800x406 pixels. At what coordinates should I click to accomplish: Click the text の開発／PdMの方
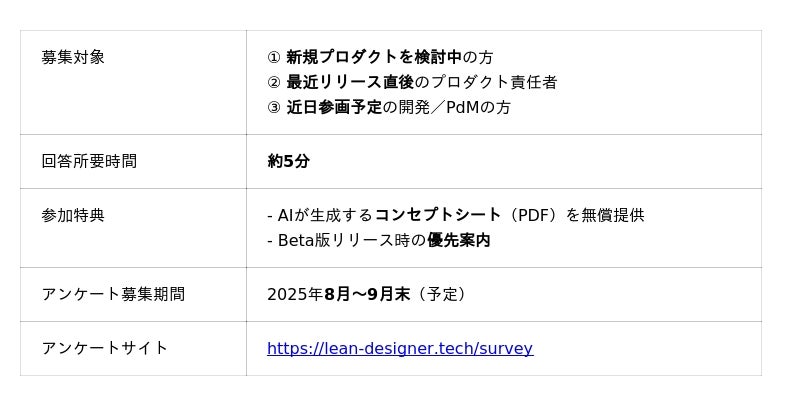pos(447,107)
